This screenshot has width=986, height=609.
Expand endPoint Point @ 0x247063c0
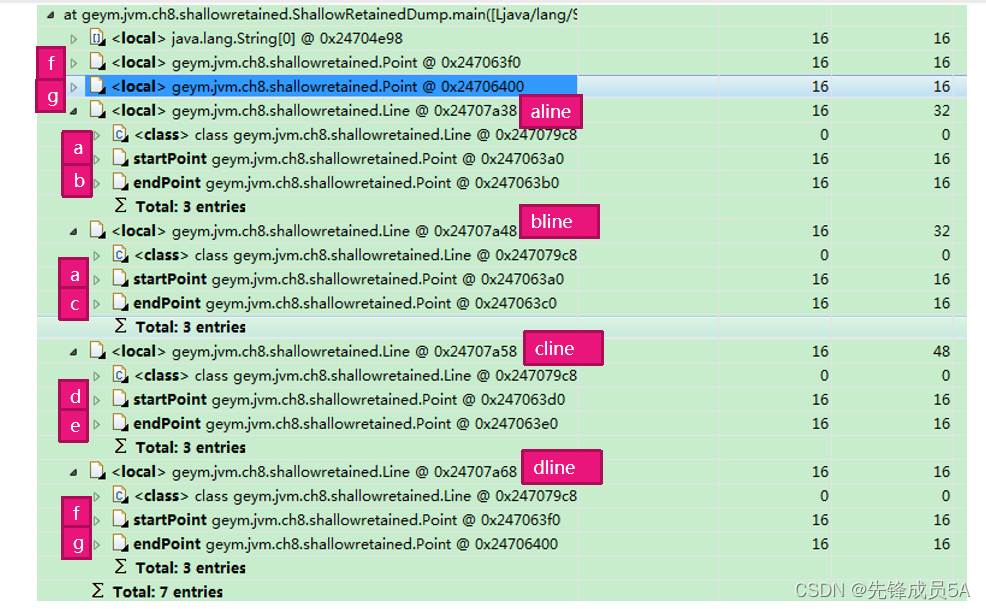click(97, 304)
